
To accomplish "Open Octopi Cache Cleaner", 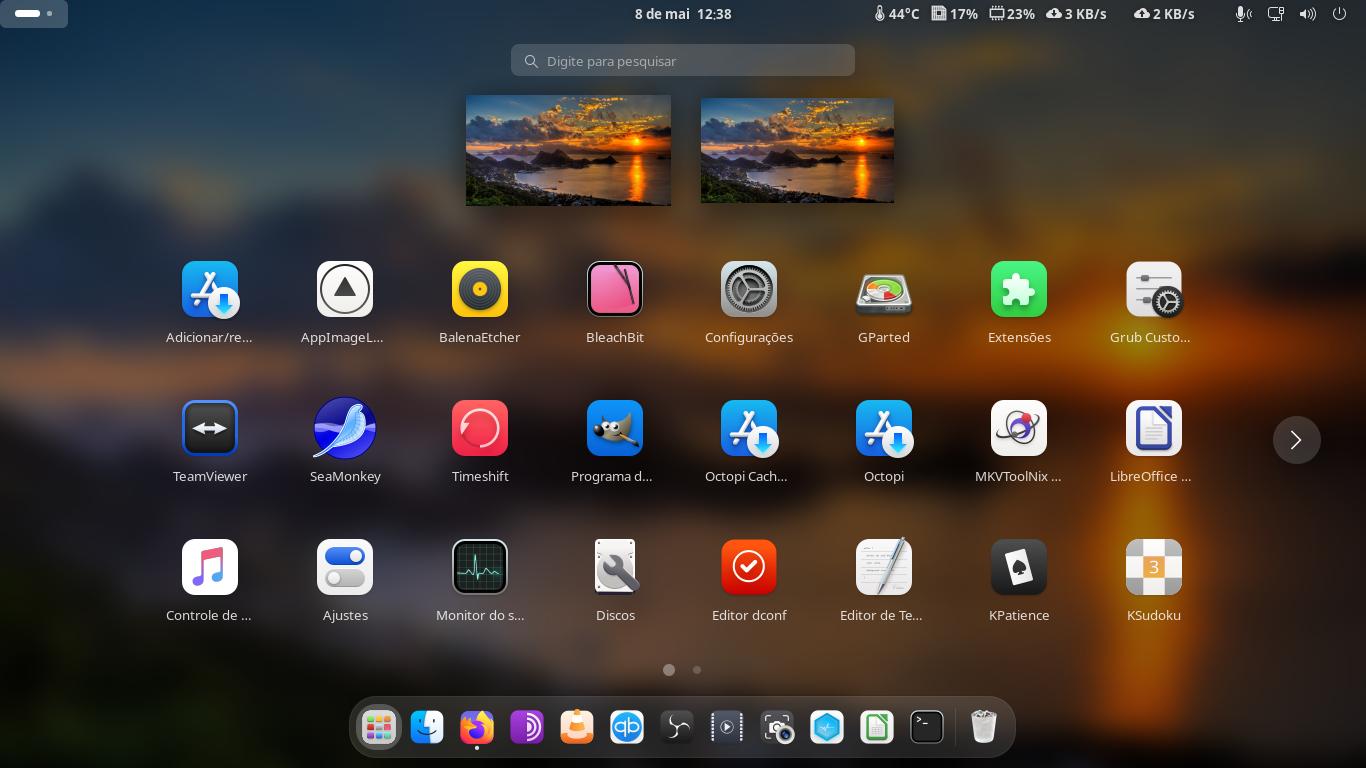I will pos(749,428).
